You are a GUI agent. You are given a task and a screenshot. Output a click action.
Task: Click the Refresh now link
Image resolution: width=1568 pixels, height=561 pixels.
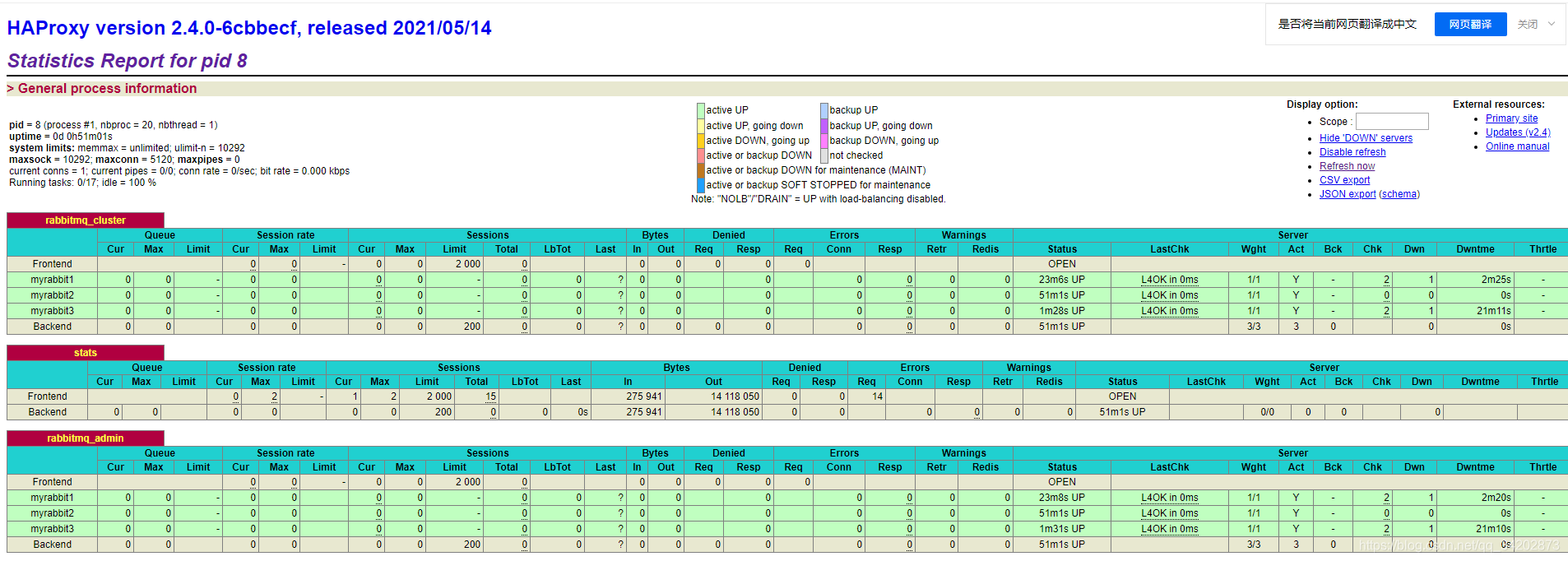pyautogui.click(x=1347, y=166)
